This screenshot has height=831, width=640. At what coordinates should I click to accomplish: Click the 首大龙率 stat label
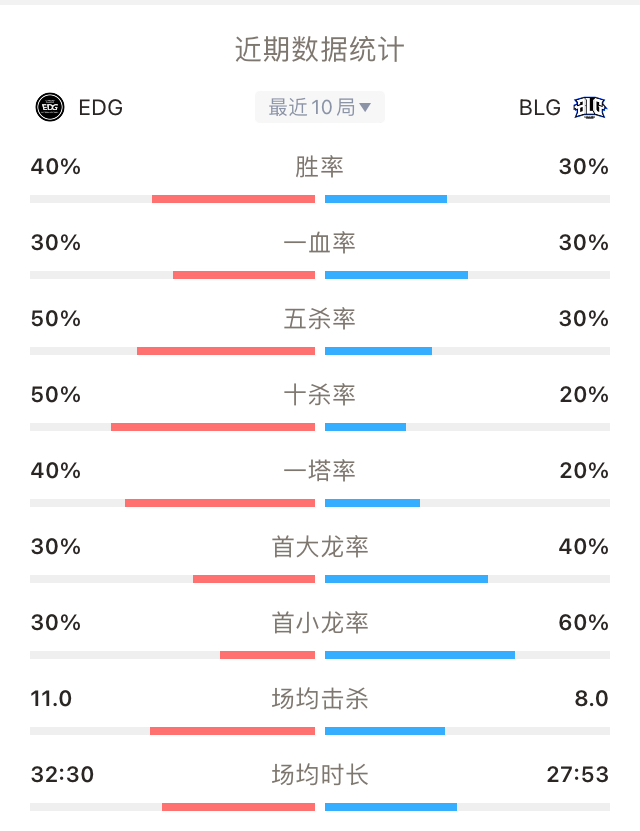point(319,546)
